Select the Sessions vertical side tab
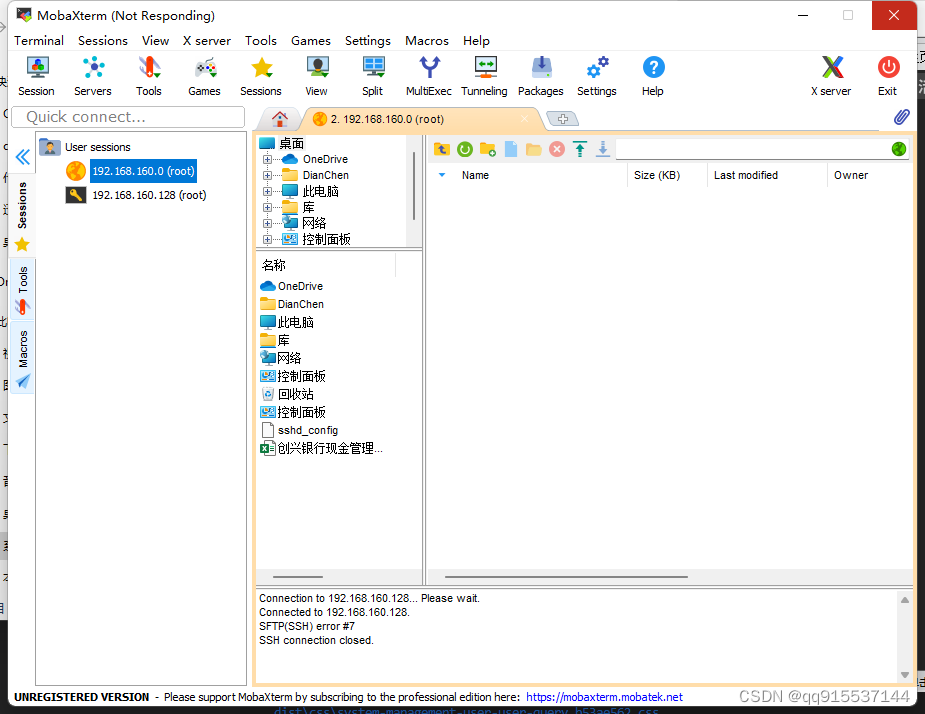Screen dimensions: 925x714 tap(22, 216)
